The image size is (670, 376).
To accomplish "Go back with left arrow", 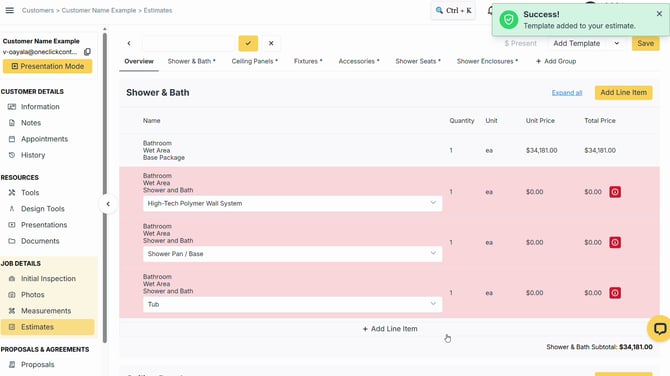I will point(129,43).
